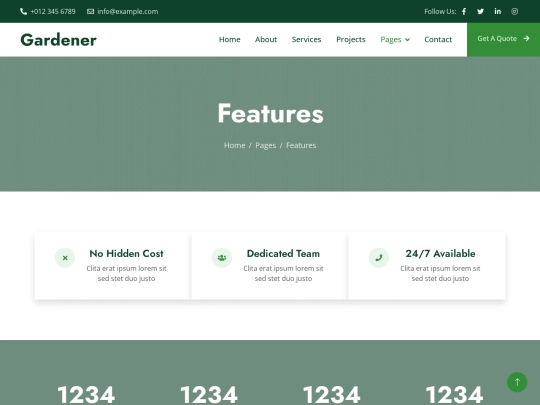Screen dimensions: 540x405
Task: Click the No Hidden Cost cross icon
Action: tap(65, 258)
